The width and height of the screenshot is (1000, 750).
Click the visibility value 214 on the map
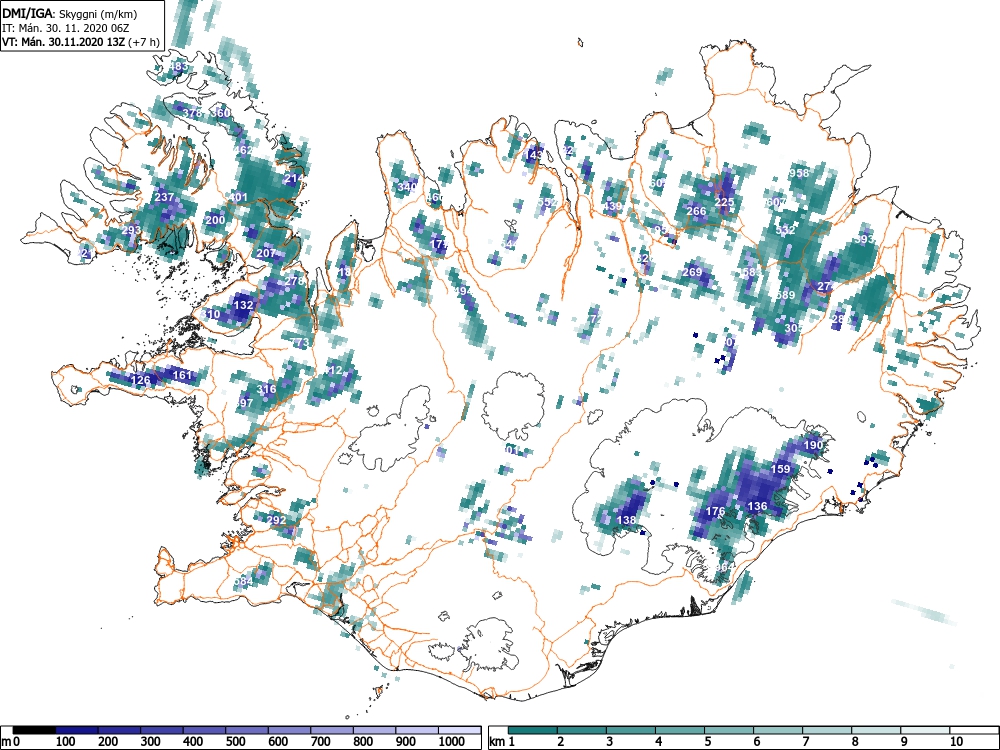(x=293, y=178)
